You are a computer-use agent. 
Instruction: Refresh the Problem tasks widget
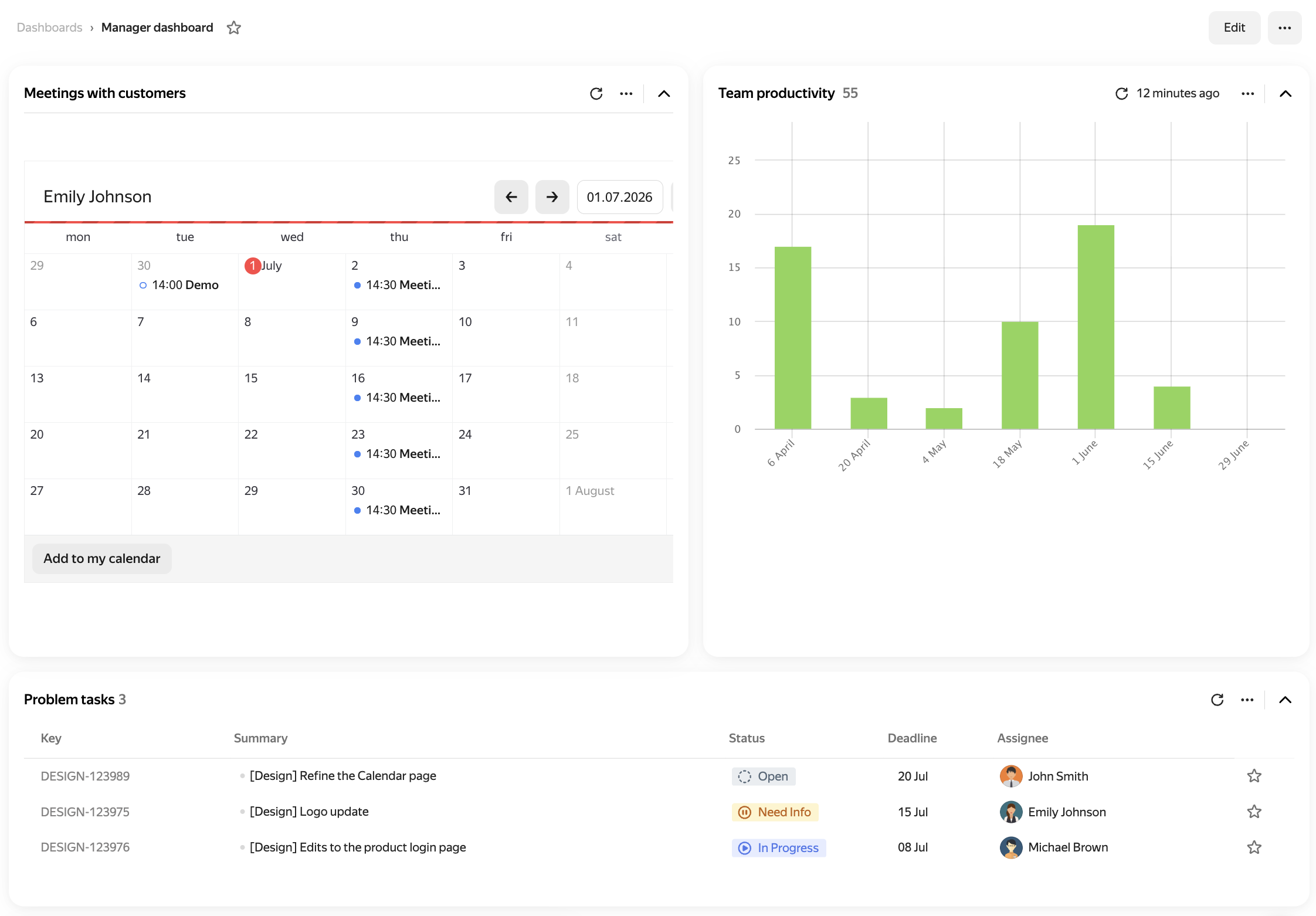point(1217,700)
